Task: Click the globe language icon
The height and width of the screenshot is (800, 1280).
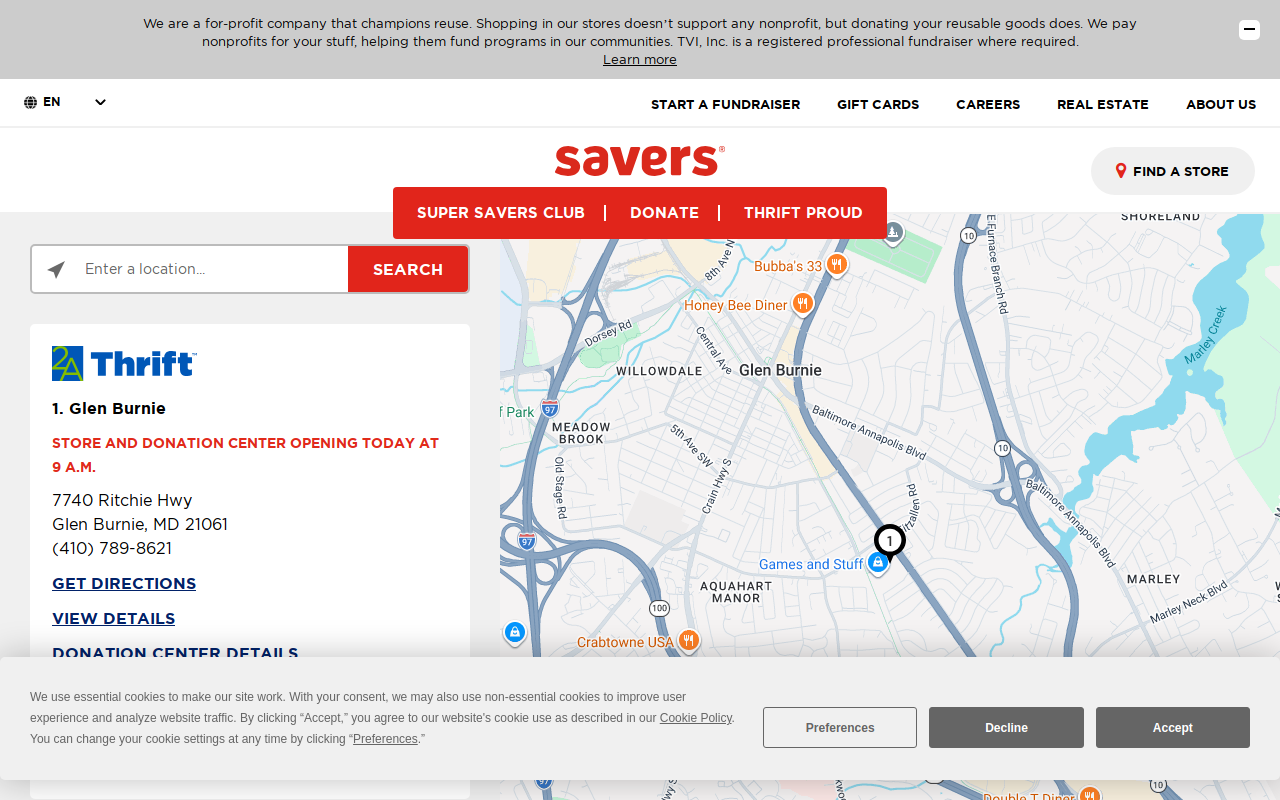Action: 31,102
